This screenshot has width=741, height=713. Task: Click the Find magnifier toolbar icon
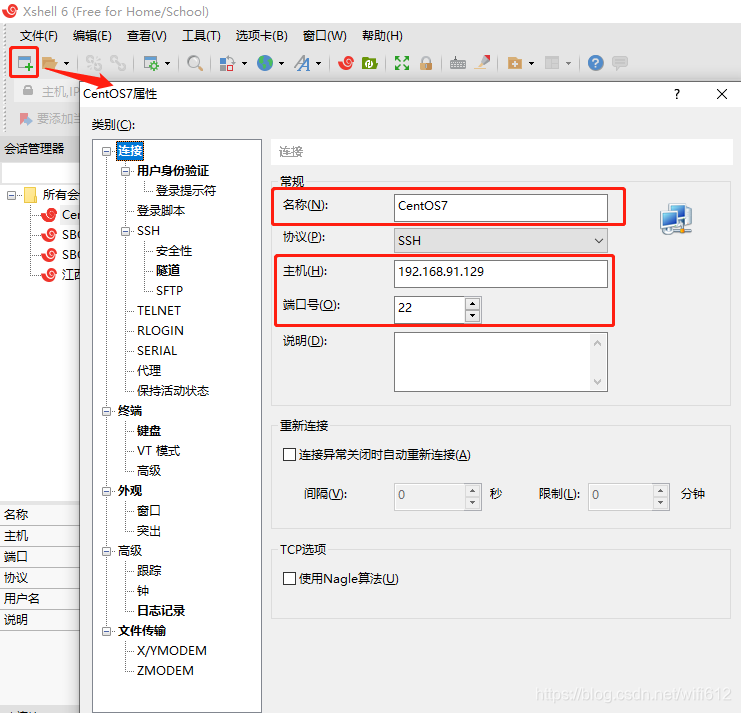pos(195,63)
